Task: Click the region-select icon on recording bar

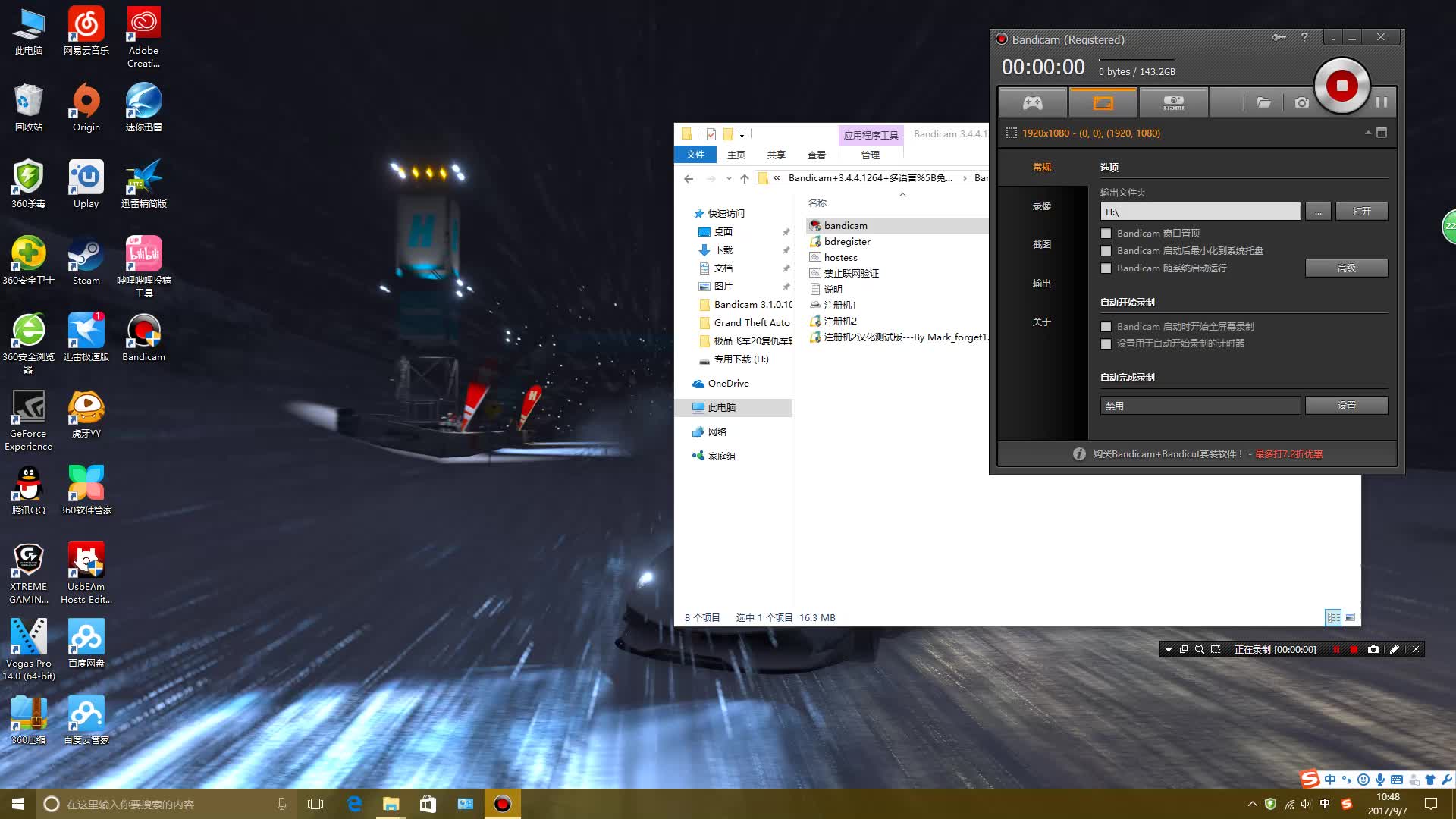Action: [x=1216, y=650]
